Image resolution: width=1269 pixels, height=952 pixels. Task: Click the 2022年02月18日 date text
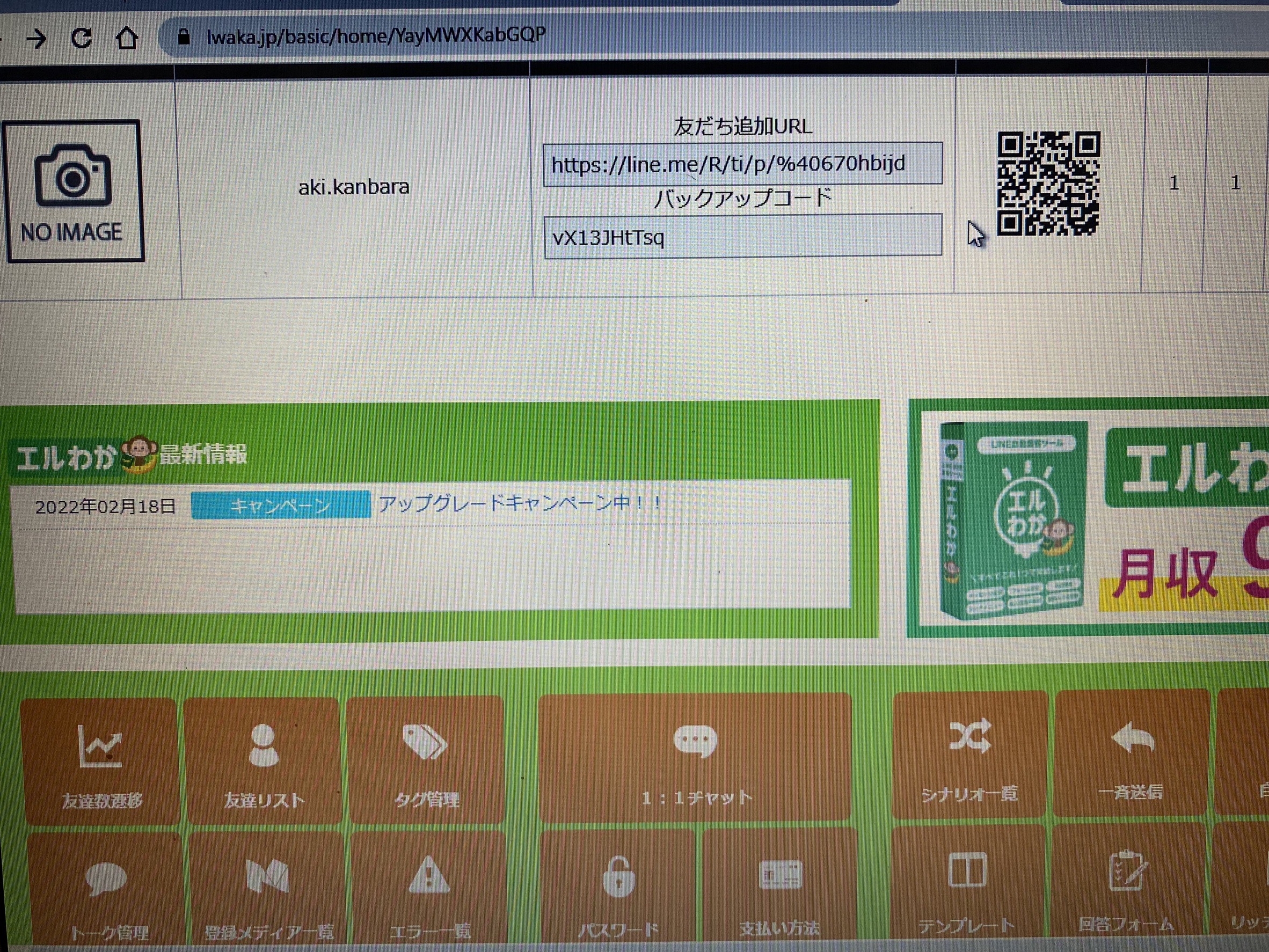(106, 507)
